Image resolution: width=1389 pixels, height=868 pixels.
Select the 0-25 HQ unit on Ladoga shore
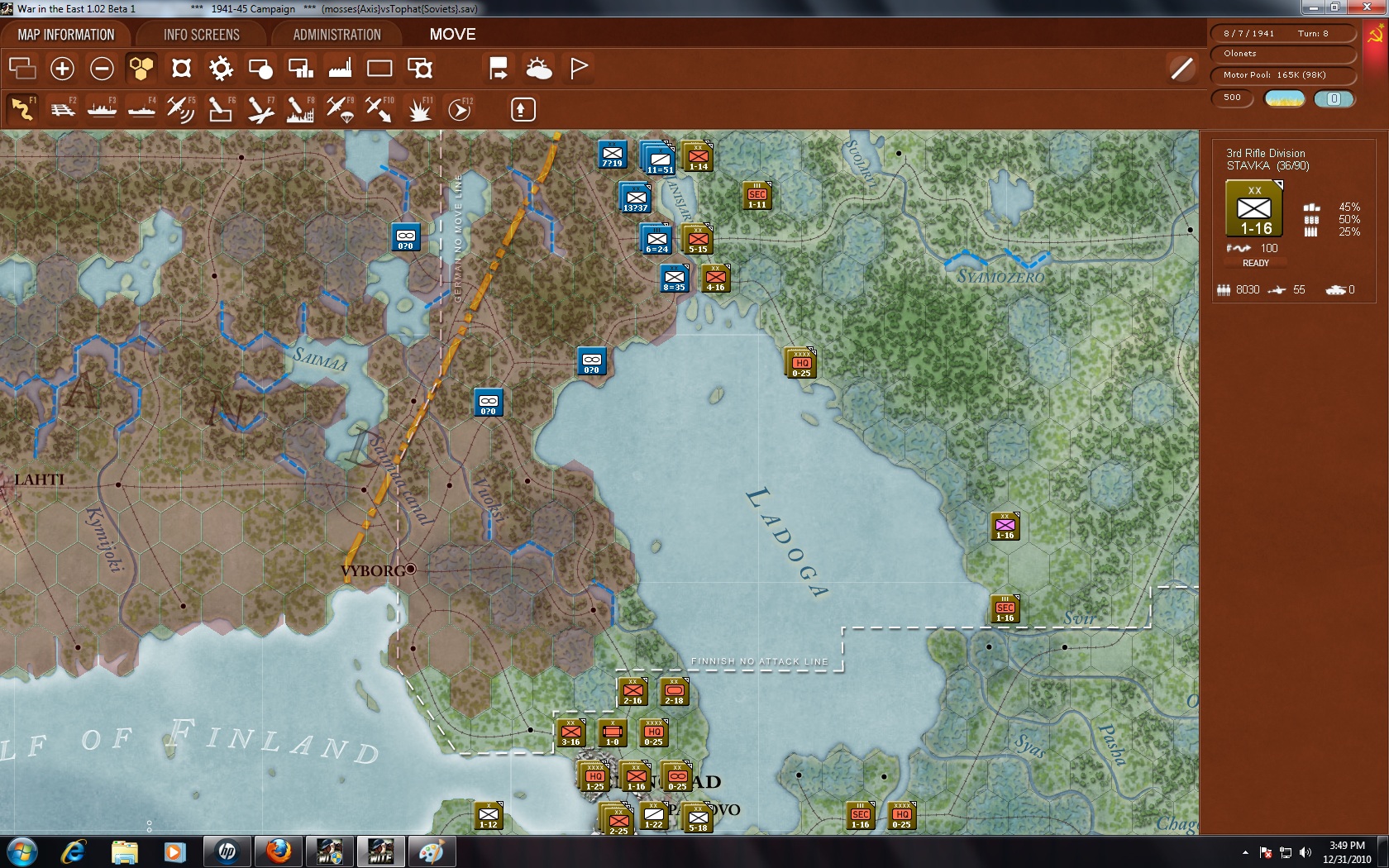801,363
